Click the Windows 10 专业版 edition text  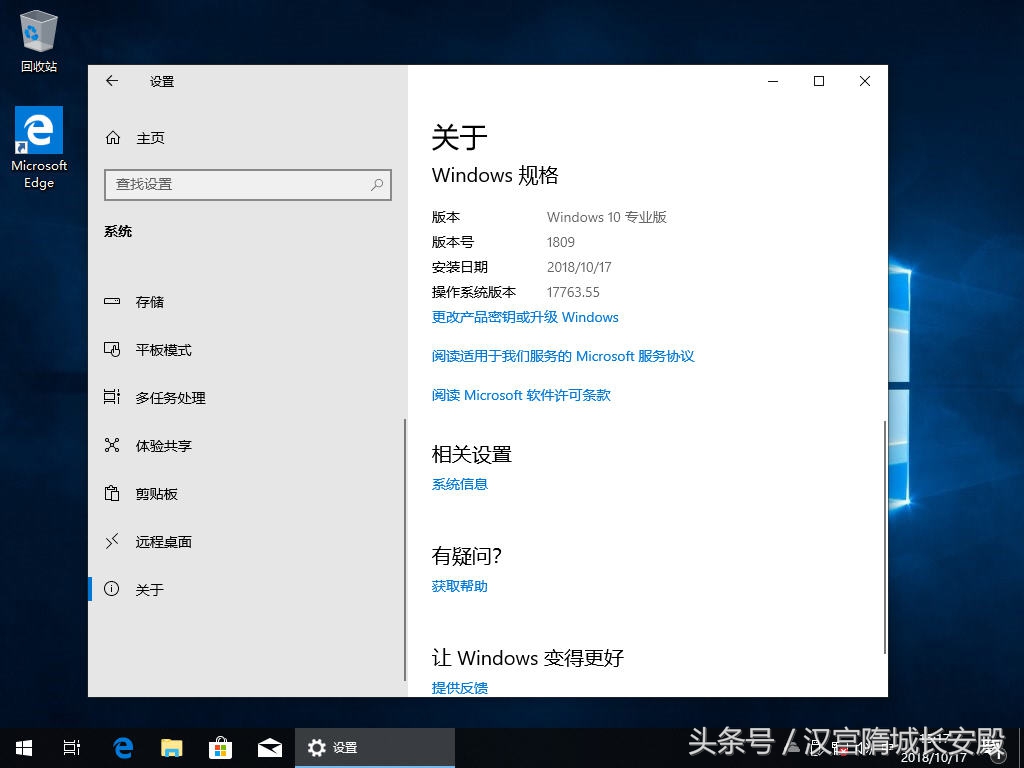click(607, 217)
